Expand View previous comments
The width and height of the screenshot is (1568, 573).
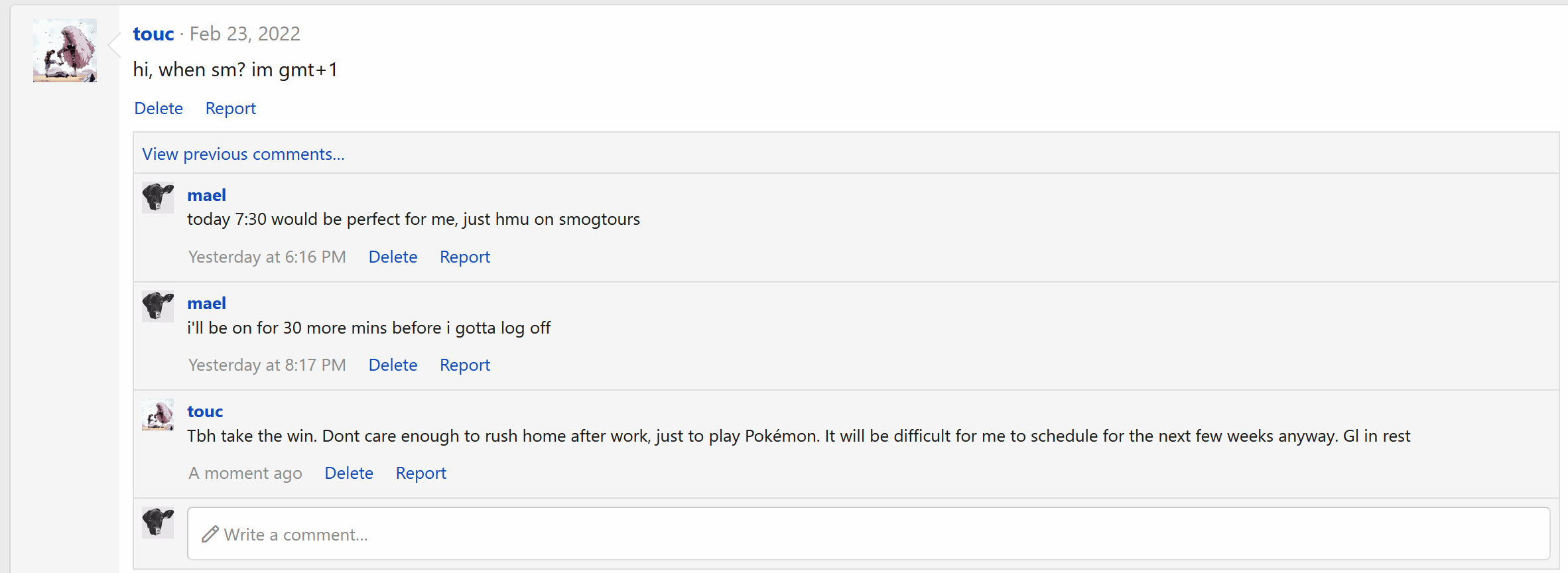(x=243, y=154)
